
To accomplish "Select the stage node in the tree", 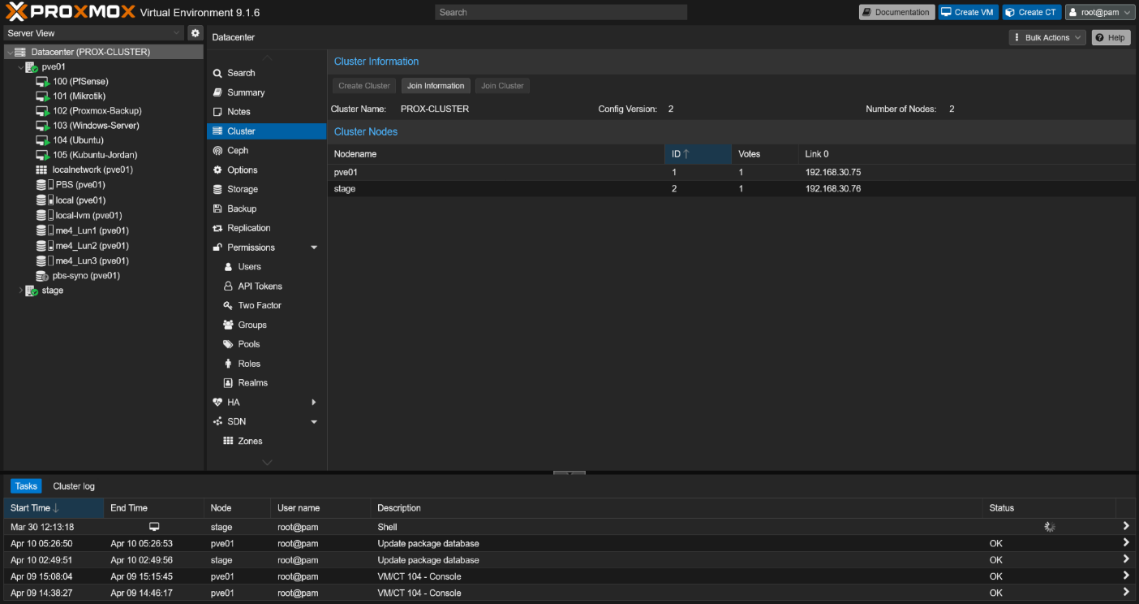I will click(x=52, y=290).
